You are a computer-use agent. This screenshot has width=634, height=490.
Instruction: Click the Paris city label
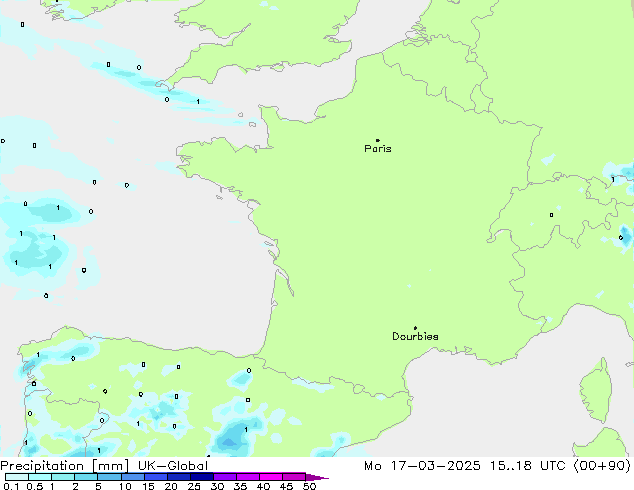[378, 149]
